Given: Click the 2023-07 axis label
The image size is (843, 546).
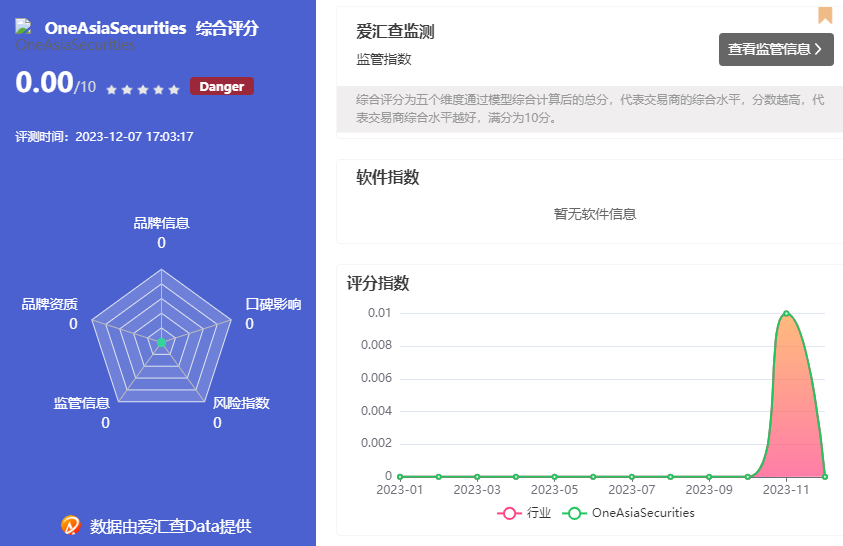Looking at the screenshot, I should click(x=632, y=490).
